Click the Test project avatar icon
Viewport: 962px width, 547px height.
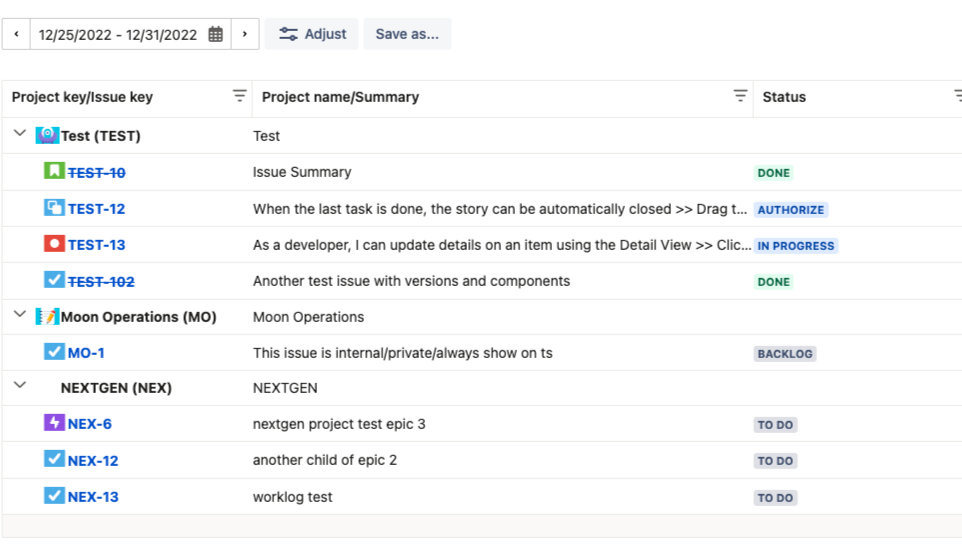click(47, 135)
